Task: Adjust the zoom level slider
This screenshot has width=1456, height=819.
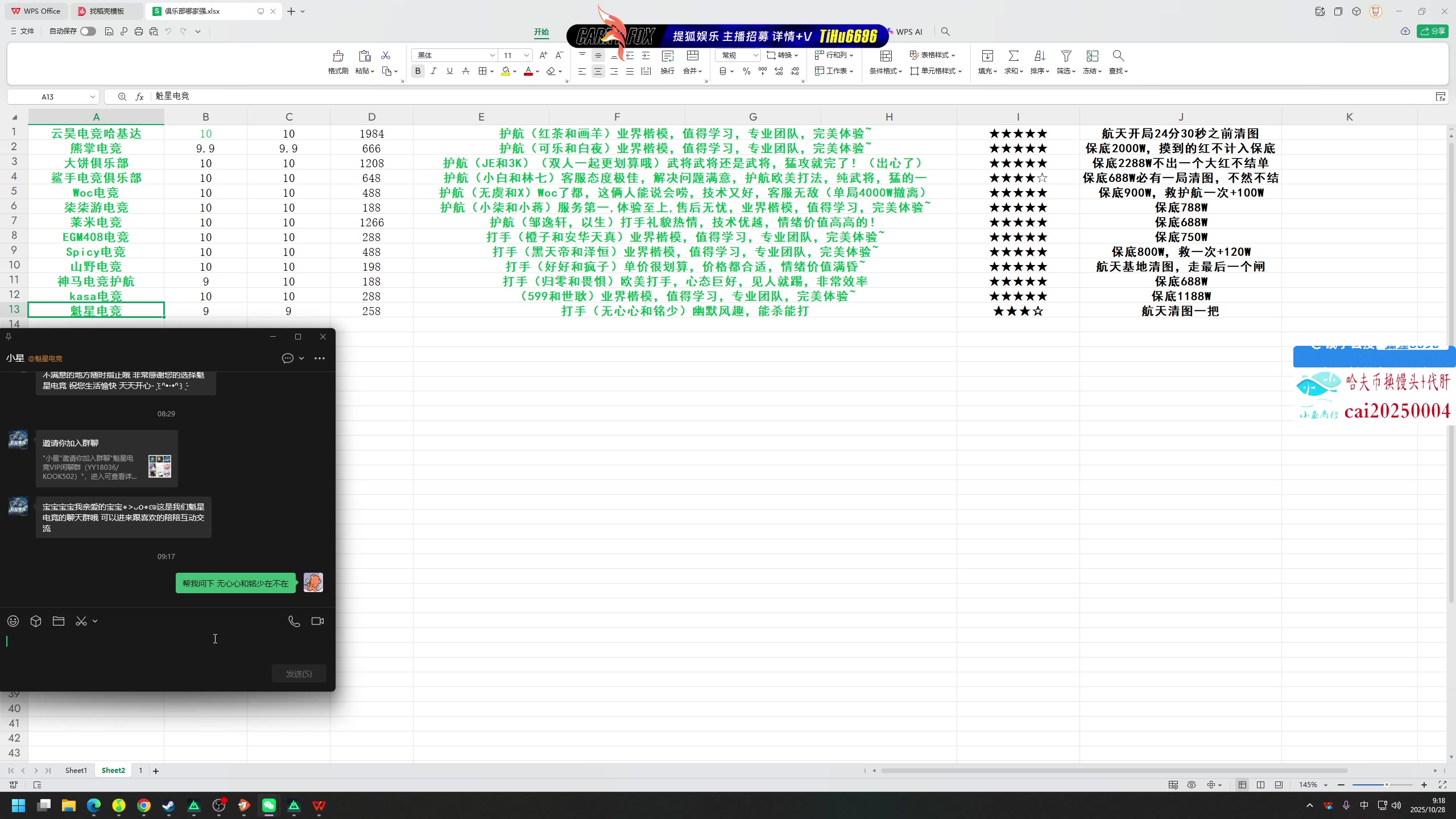Action: click(1386, 785)
